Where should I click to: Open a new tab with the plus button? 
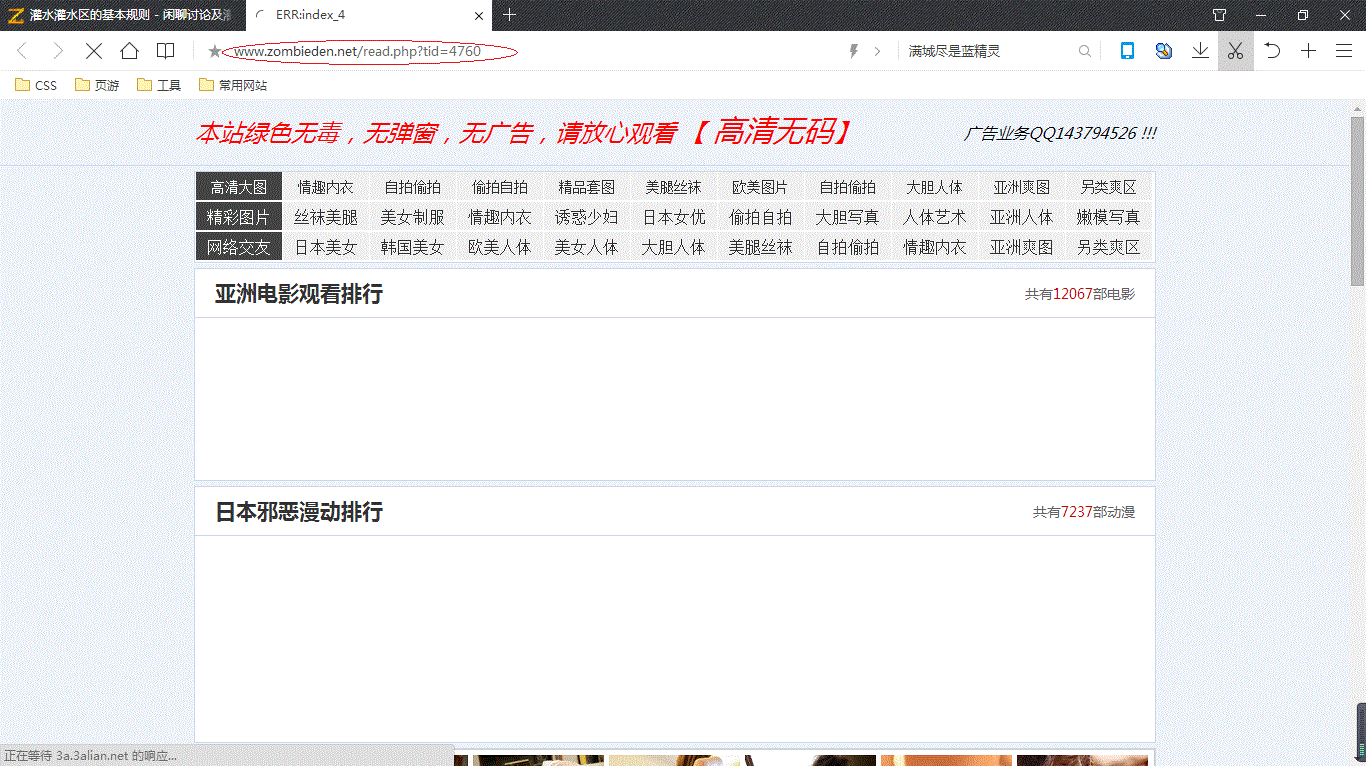[x=509, y=15]
